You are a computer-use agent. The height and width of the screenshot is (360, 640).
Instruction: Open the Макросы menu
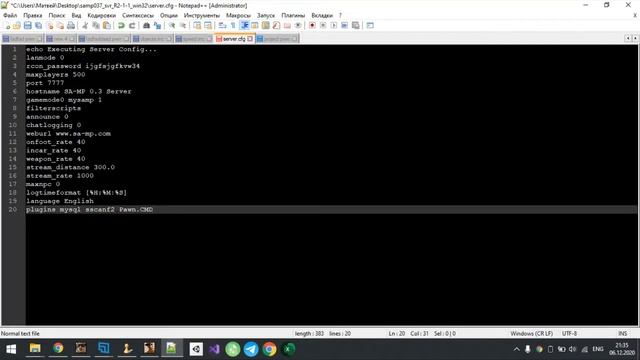238,15
